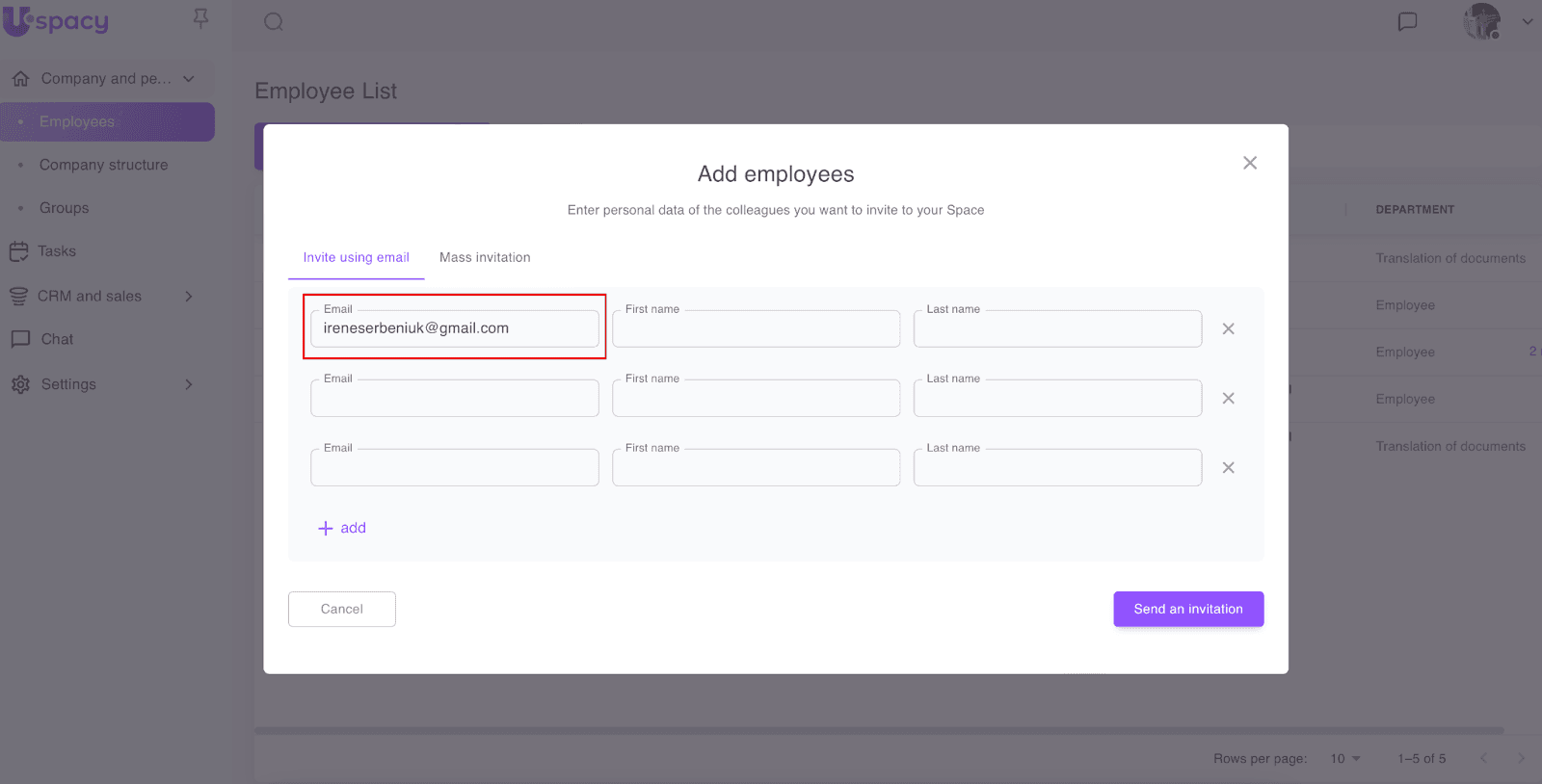Add another row with the add link
The image size is (1542, 784).
coord(342,528)
